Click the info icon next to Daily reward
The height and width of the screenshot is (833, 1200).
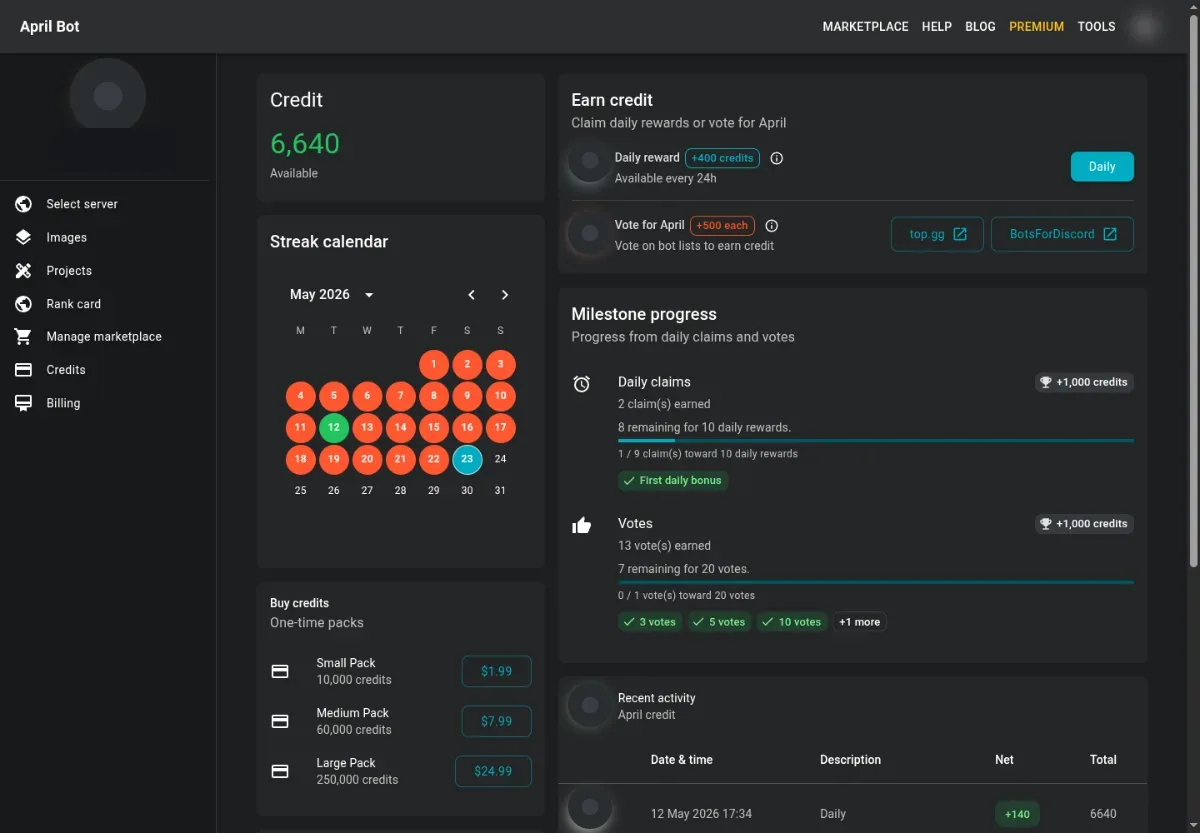click(777, 158)
